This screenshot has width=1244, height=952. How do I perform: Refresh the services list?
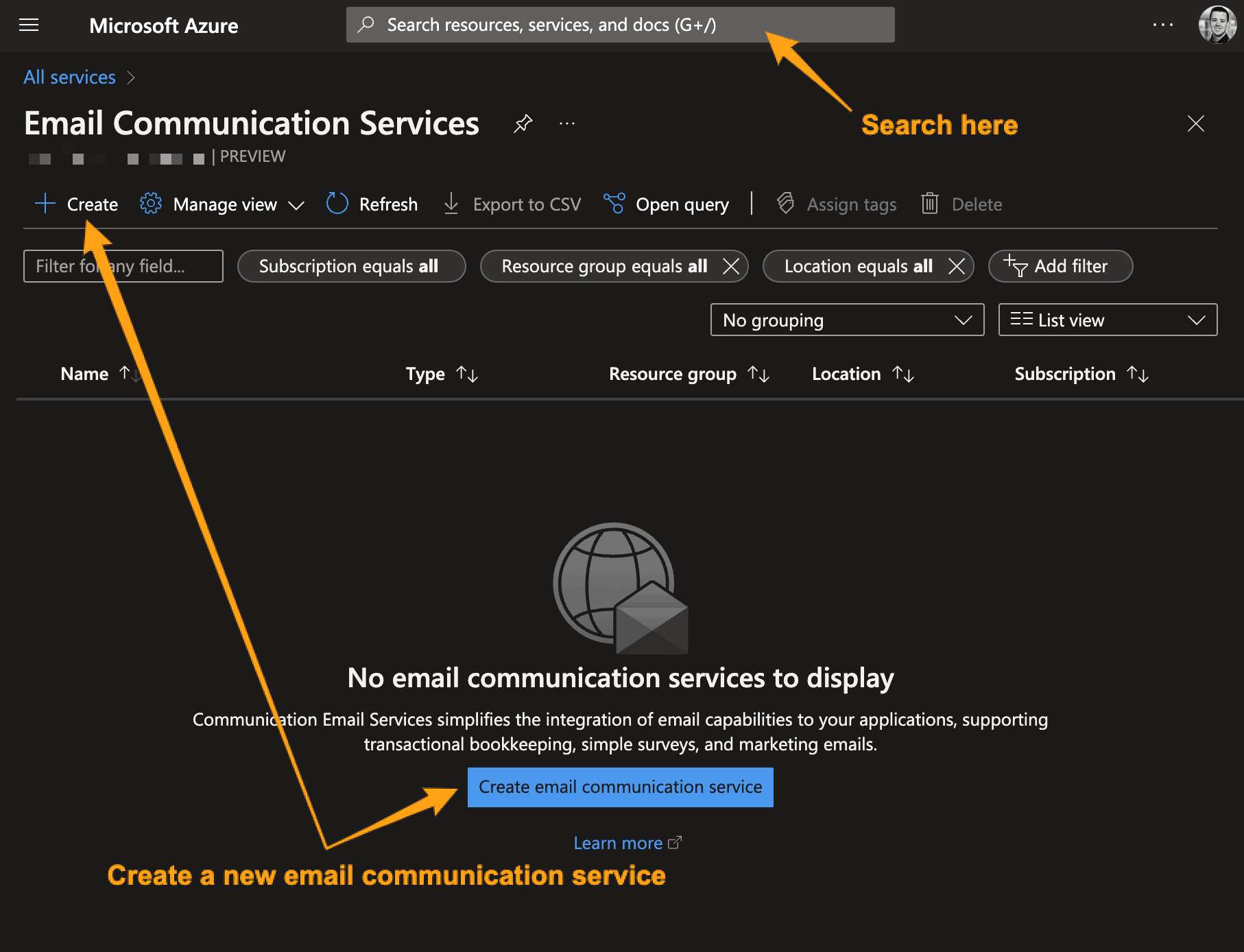point(372,204)
